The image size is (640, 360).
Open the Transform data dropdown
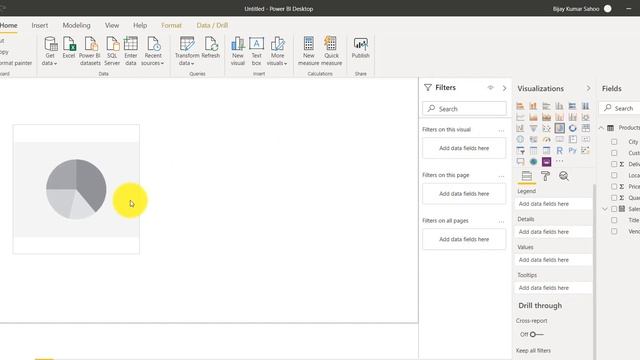[x=187, y=51]
